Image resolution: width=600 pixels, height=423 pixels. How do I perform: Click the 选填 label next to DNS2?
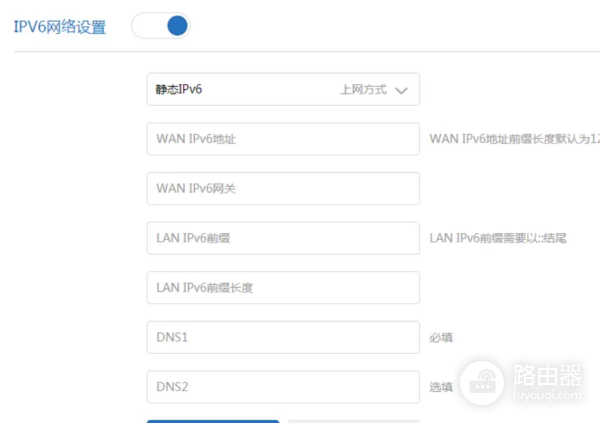pos(441,388)
